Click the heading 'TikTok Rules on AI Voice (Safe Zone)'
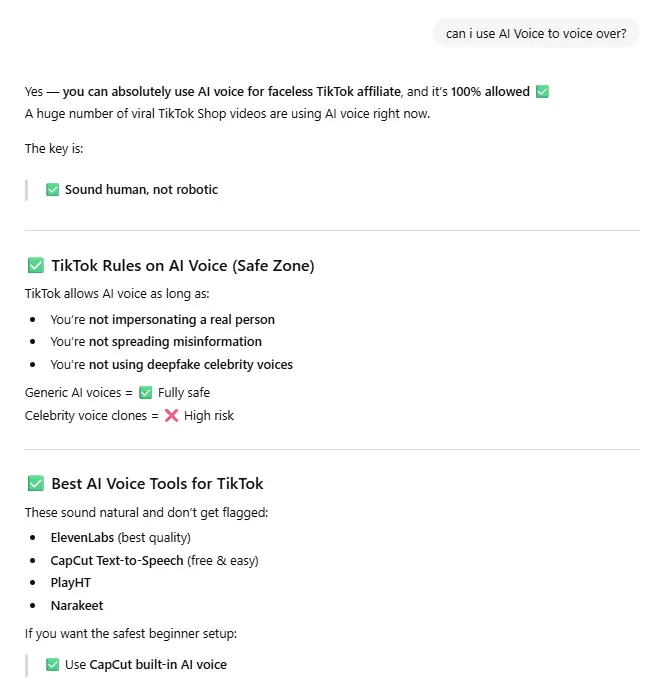 [183, 266]
